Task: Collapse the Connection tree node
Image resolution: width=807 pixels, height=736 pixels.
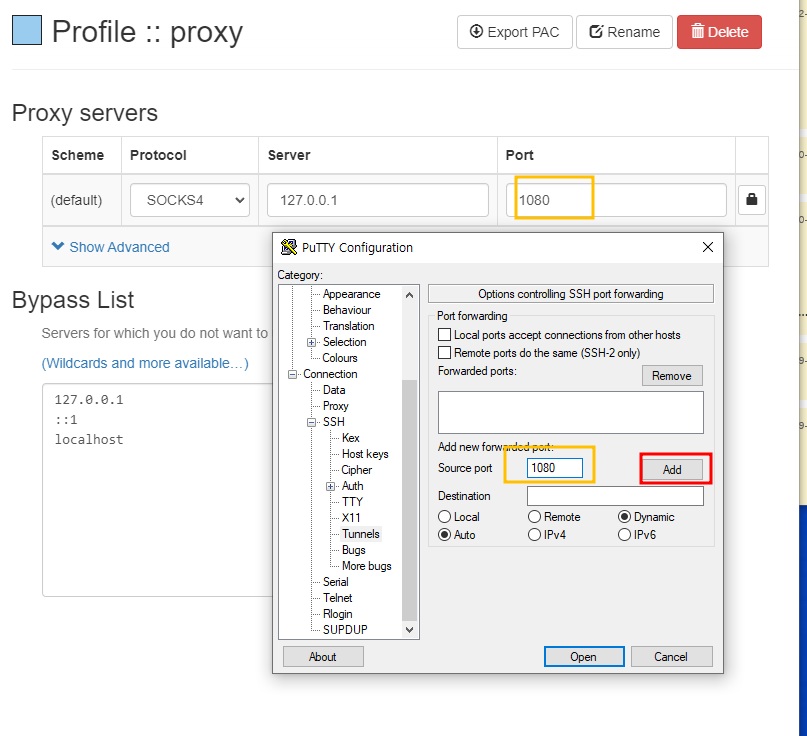Action: coord(292,374)
